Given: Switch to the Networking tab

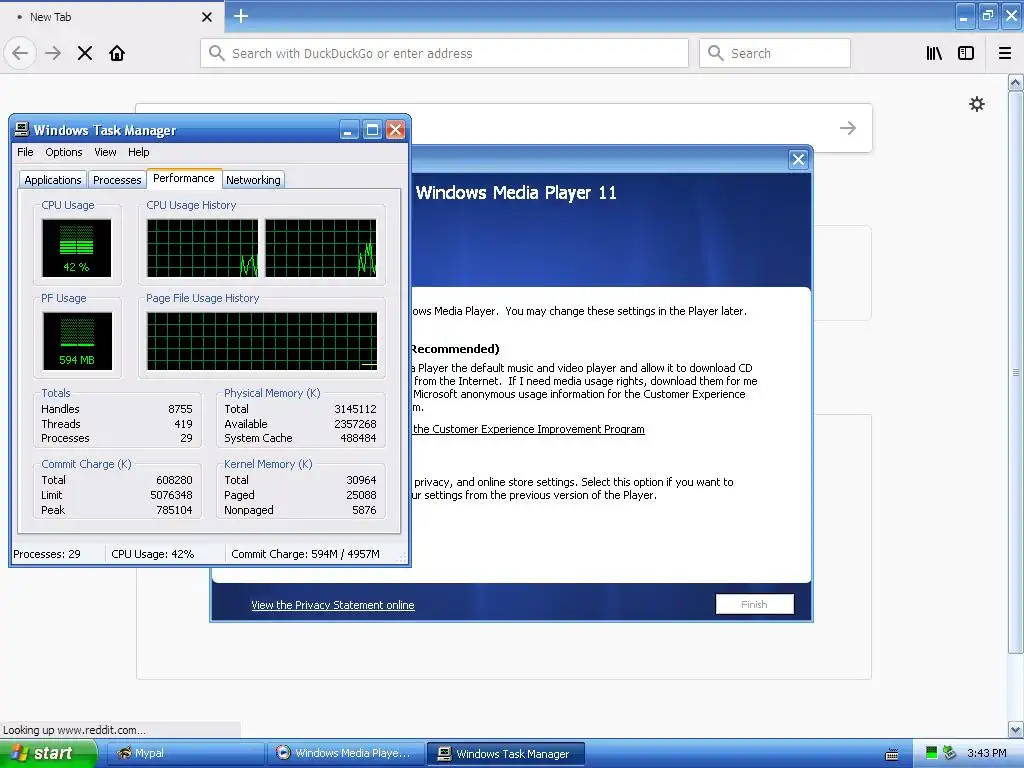Looking at the screenshot, I should coord(253,180).
